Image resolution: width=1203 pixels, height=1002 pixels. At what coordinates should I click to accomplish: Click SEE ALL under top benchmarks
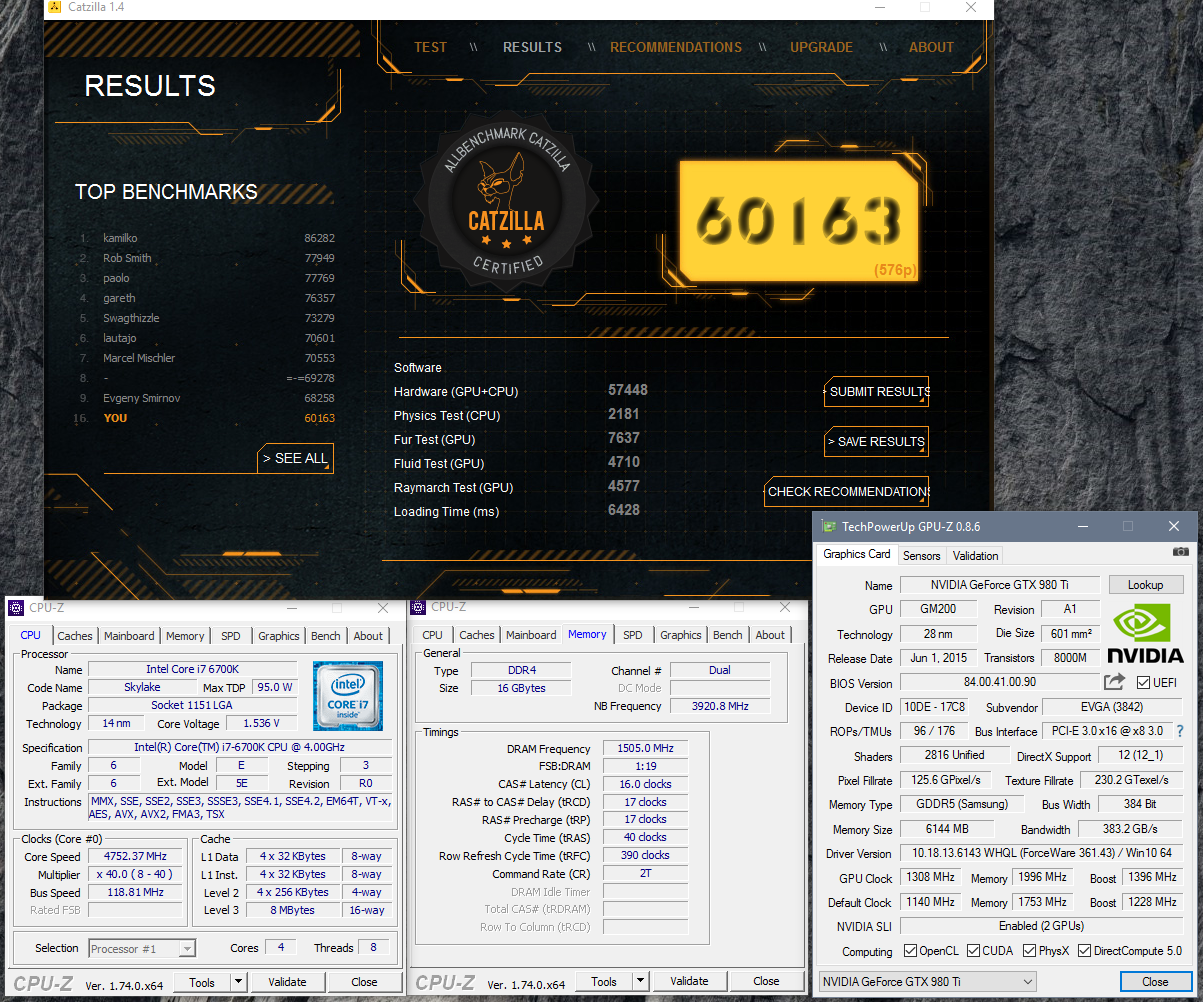pyautogui.click(x=295, y=458)
